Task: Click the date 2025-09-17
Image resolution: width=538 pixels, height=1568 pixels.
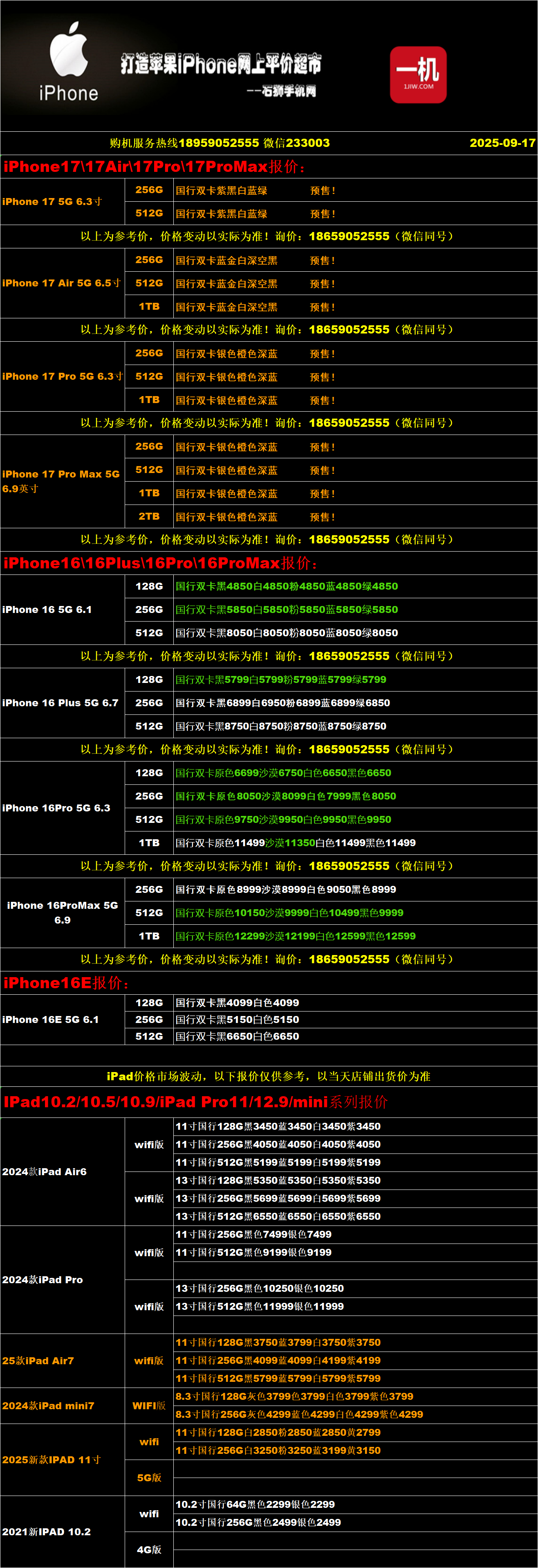Action: tap(502, 143)
